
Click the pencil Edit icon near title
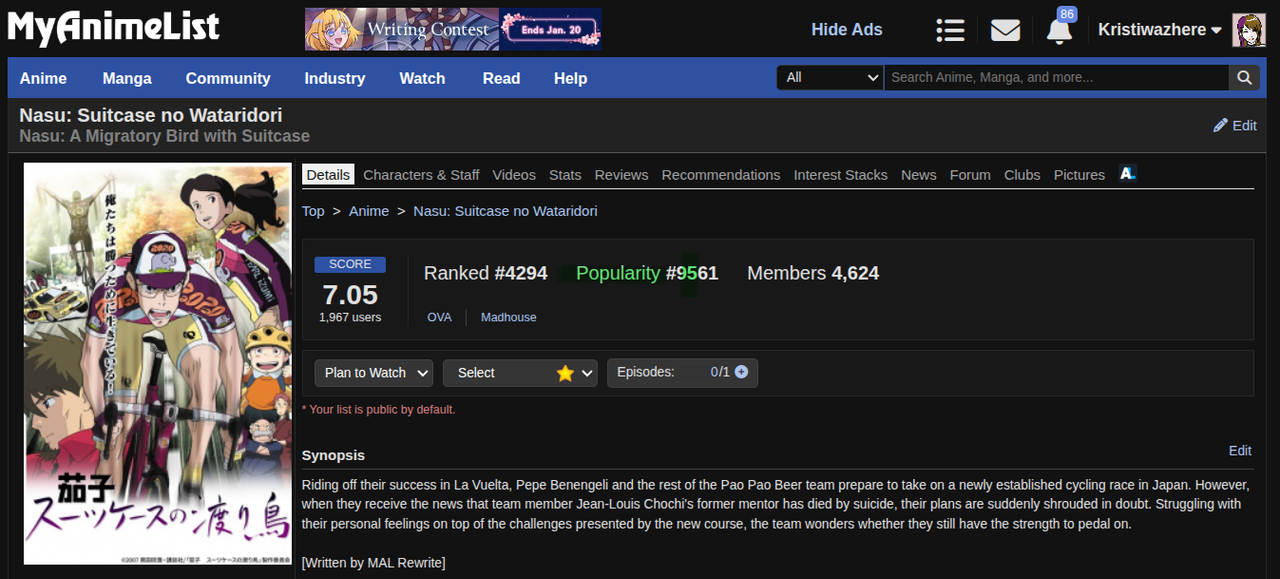[1220, 125]
